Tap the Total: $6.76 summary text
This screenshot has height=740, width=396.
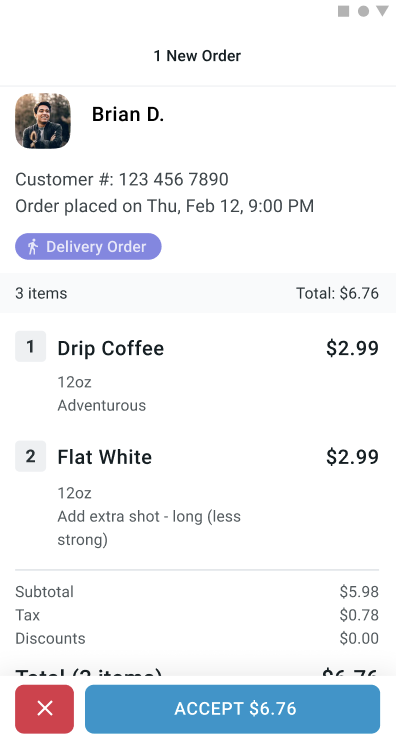pos(337,293)
